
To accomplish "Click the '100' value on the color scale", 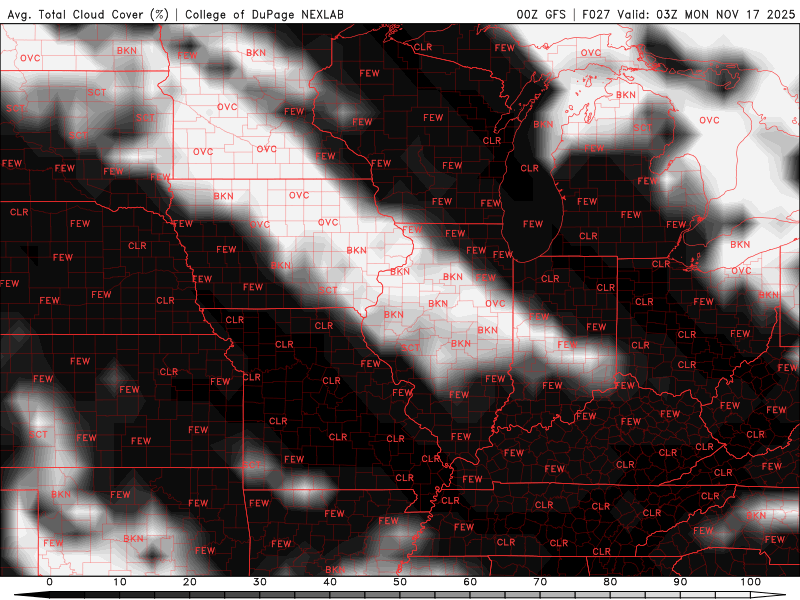I will (751, 582).
